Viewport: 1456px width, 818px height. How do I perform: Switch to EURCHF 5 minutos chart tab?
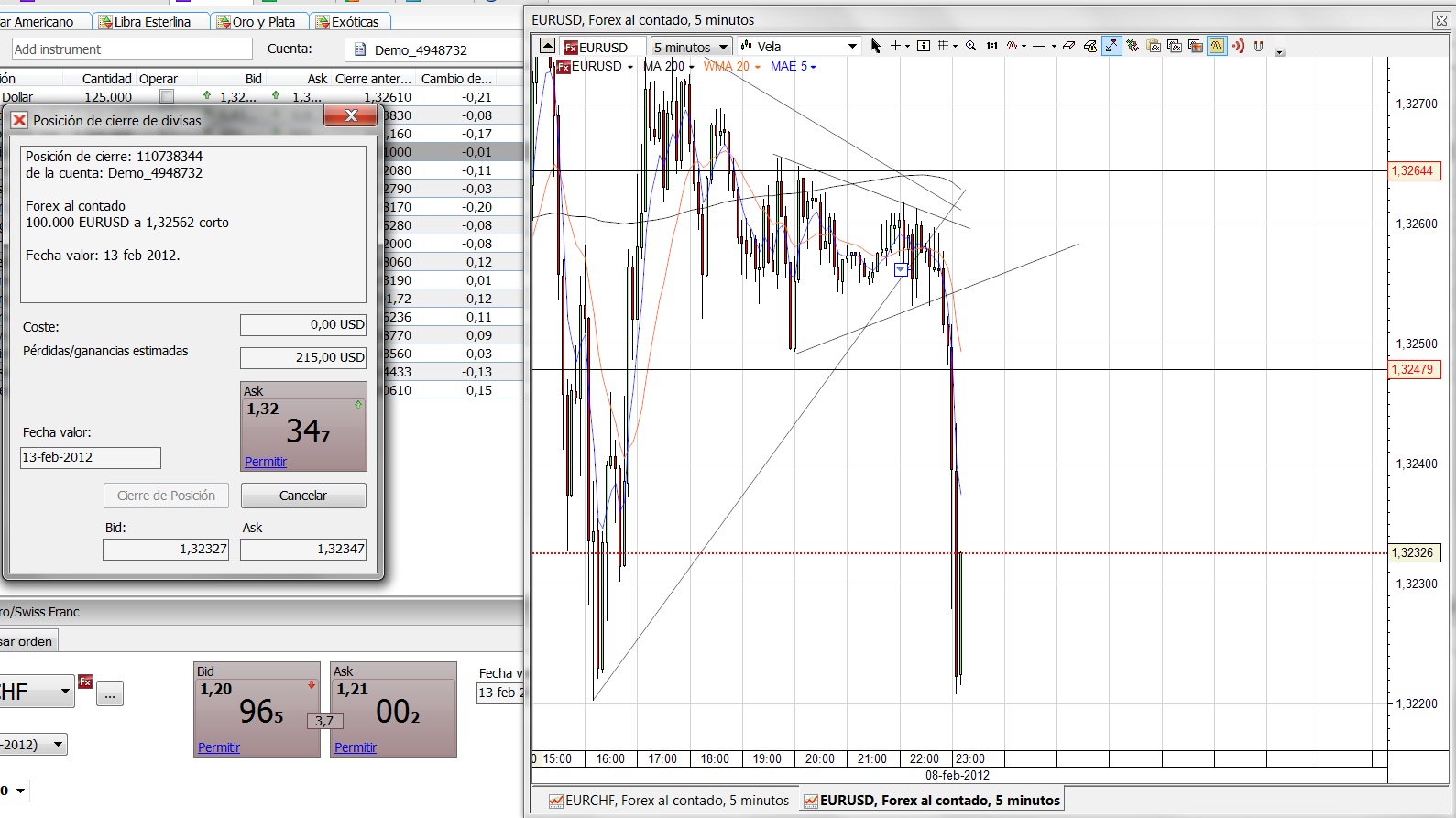coord(668,800)
